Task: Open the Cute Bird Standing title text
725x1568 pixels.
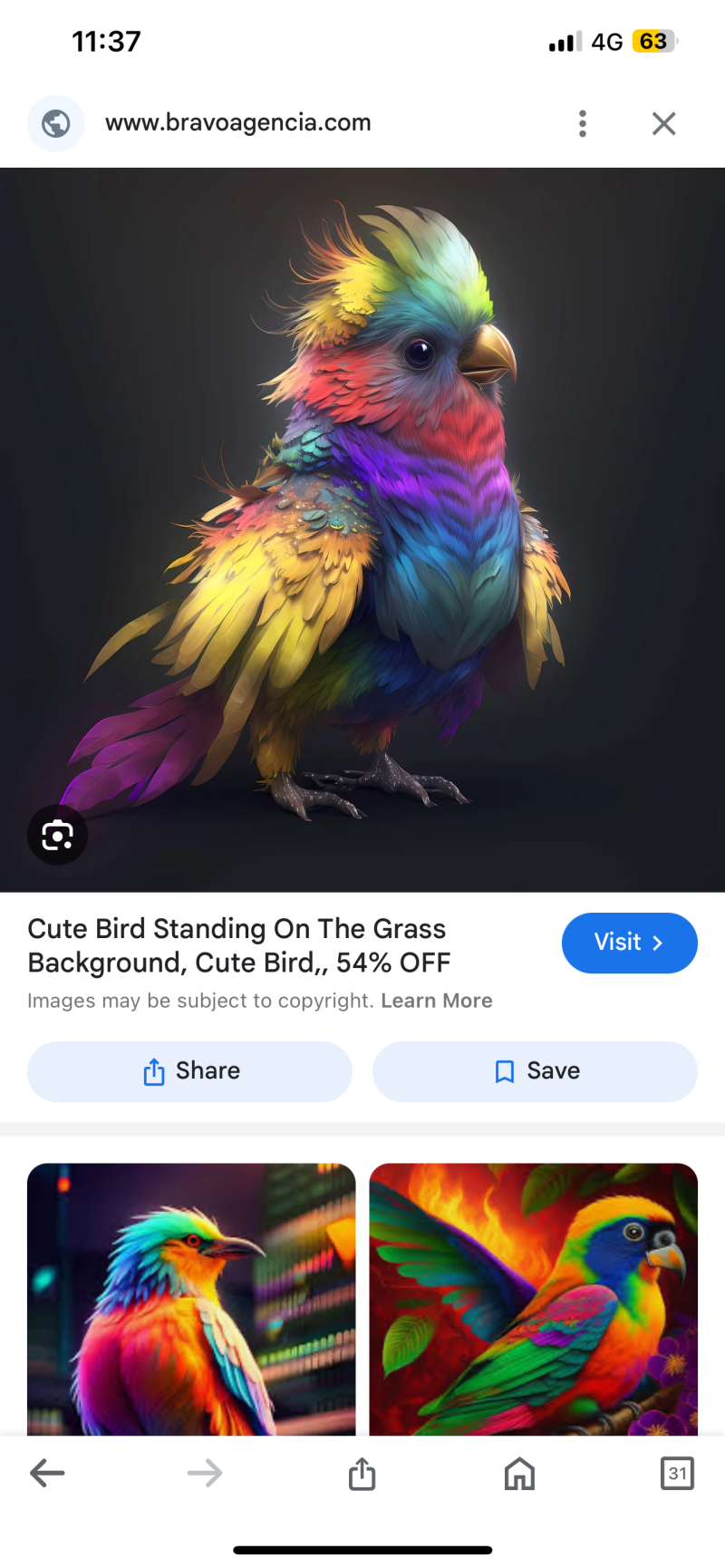Action: tap(239, 945)
